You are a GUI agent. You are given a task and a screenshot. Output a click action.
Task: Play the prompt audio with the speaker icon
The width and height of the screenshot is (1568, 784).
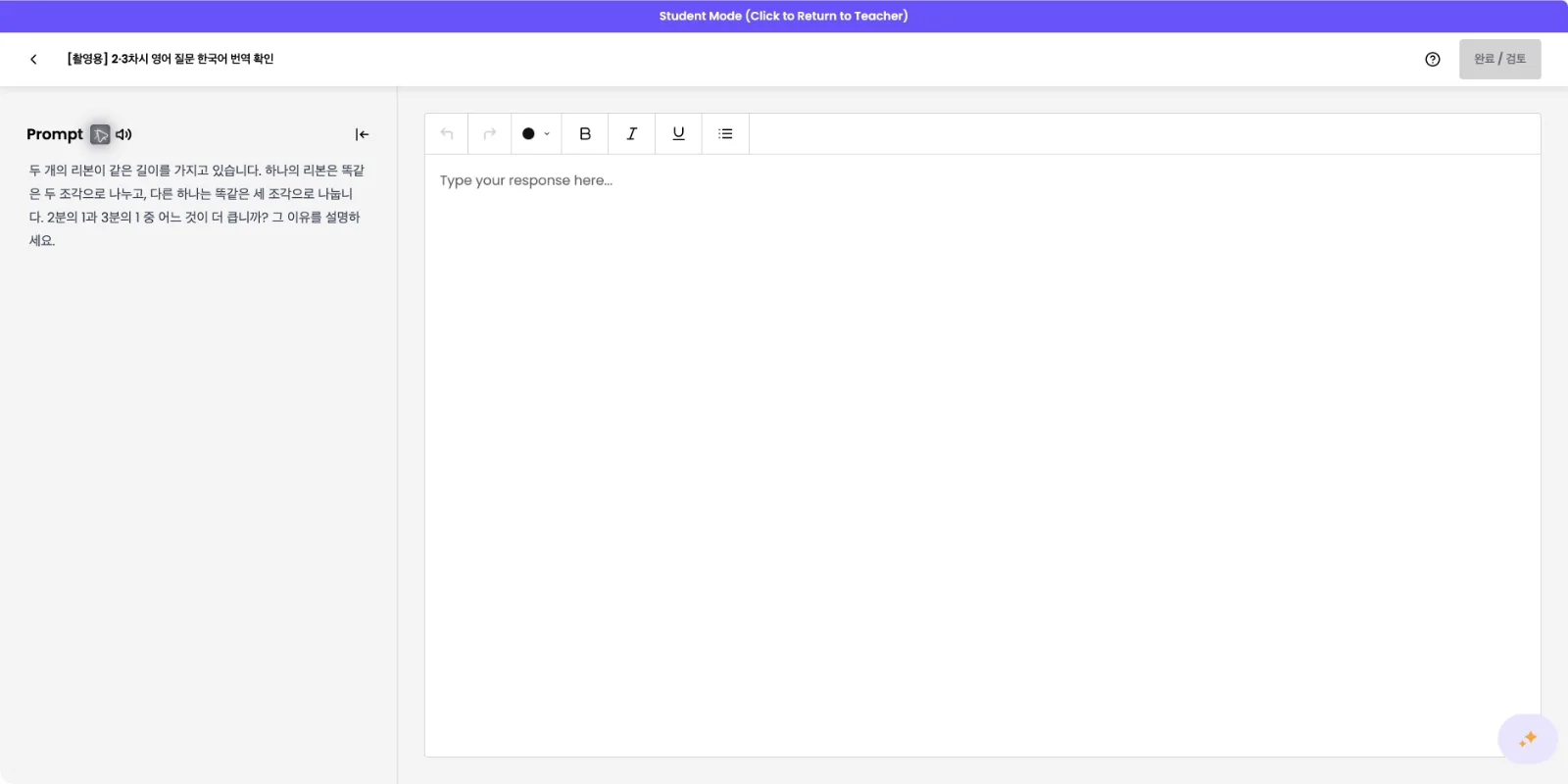123,134
